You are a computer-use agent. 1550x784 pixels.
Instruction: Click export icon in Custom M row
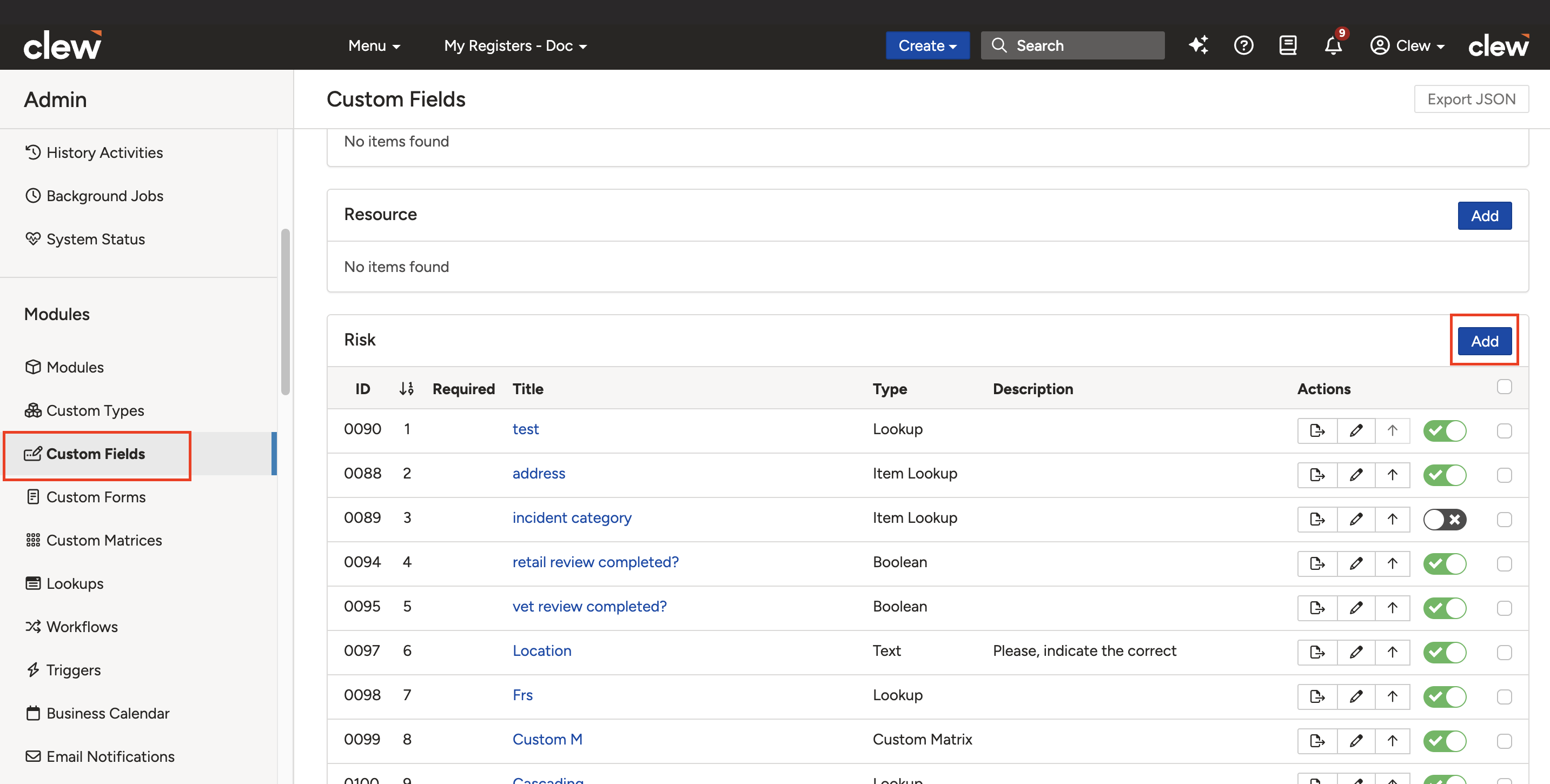click(1317, 741)
